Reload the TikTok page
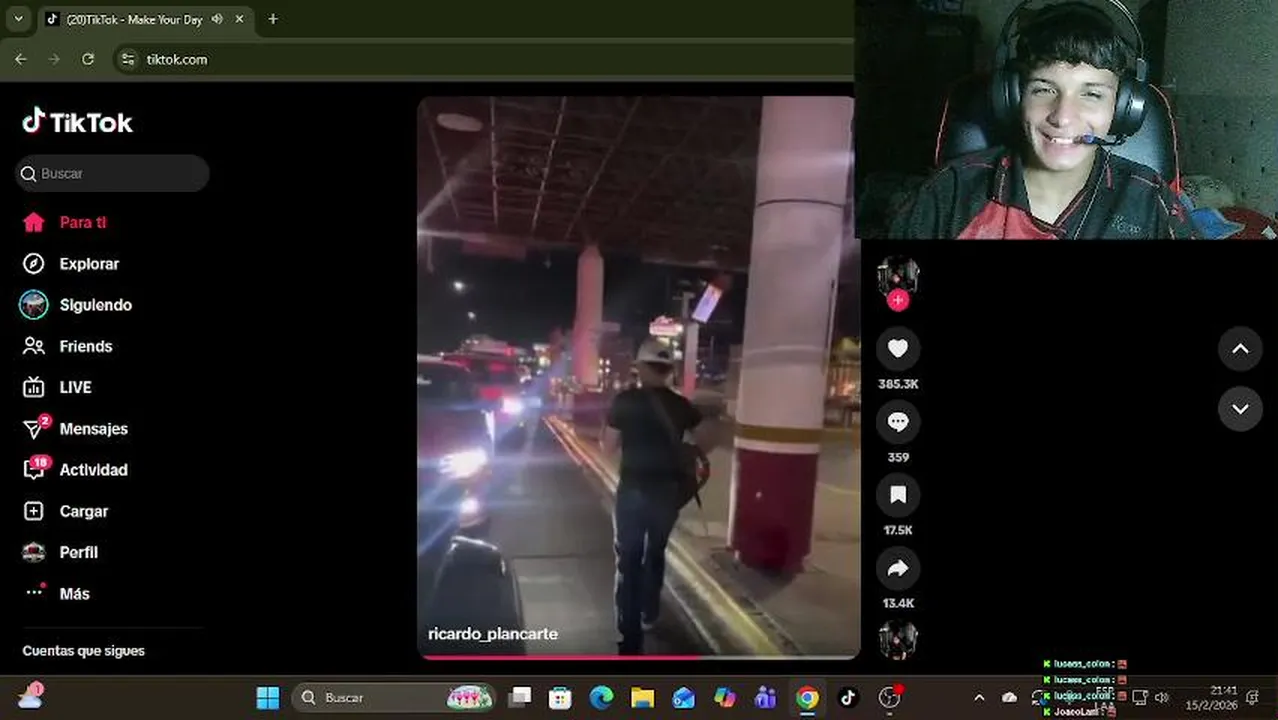Viewport: 1278px width, 720px height. coord(88,59)
